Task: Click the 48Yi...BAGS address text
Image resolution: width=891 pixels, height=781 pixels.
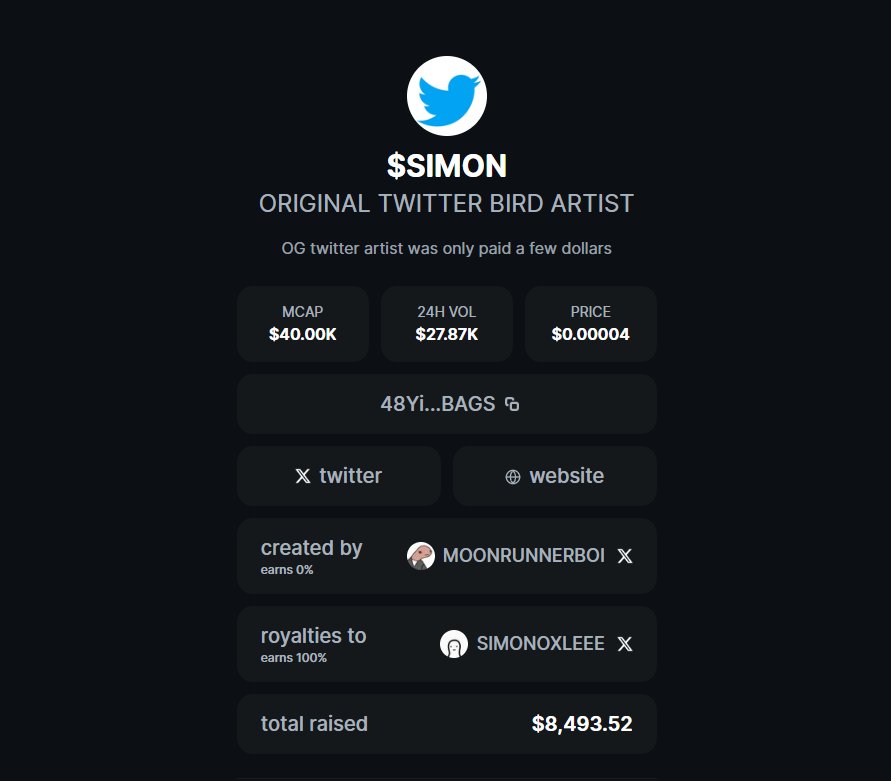Action: 437,404
